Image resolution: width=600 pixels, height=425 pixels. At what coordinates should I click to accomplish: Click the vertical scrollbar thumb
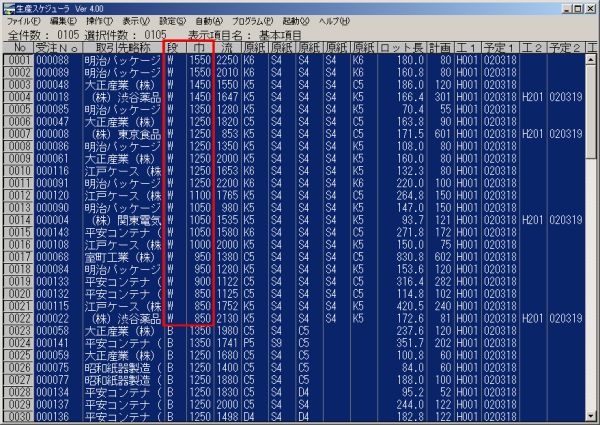(591, 111)
